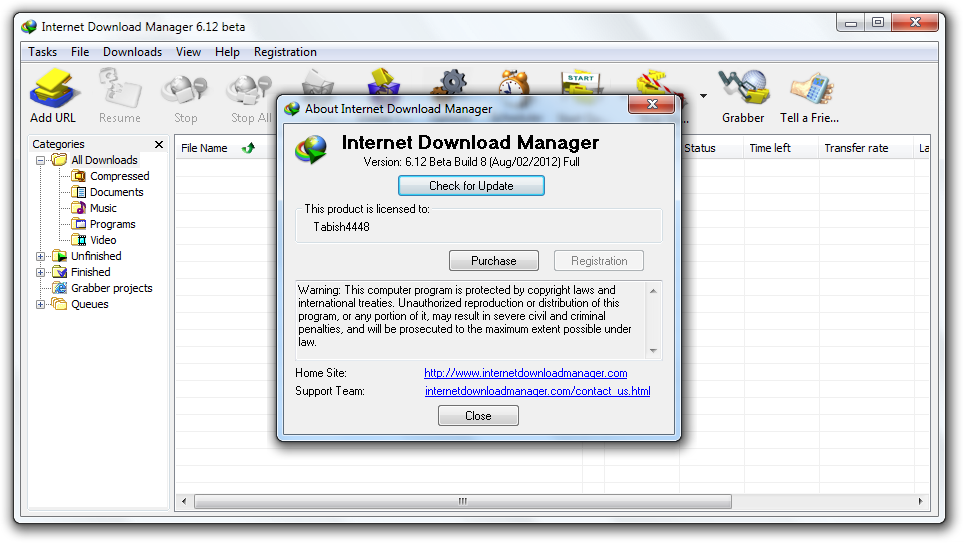This screenshot has width=964, height=543.
Task: Click the grayed Registration button in dialog
Action: point(599,261)
